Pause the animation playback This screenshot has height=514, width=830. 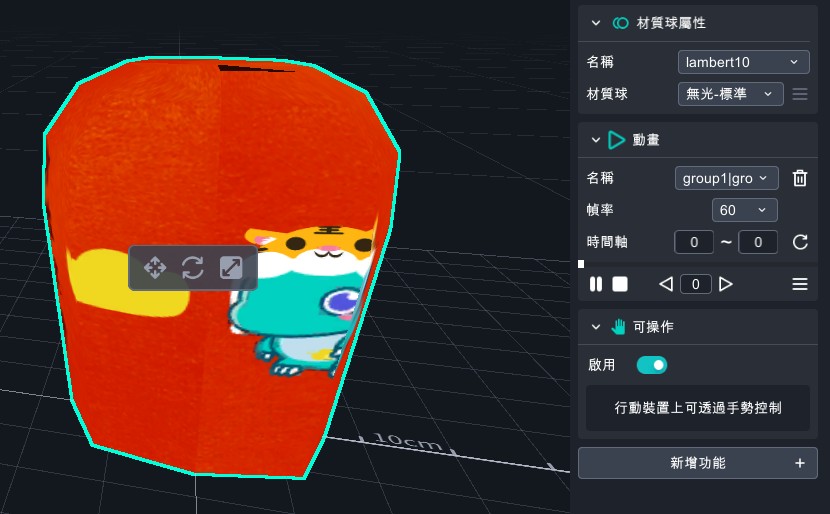[x=596, y=284]
